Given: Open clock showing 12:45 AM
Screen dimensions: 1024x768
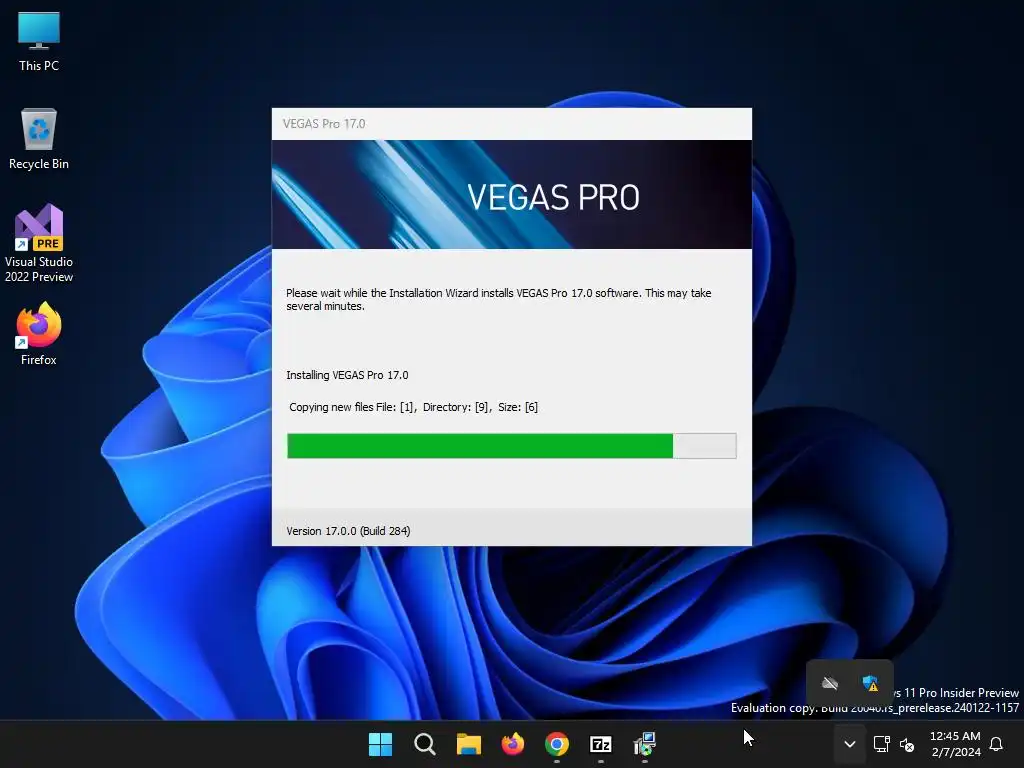Looking at the screenshot, I should point(955,744).
